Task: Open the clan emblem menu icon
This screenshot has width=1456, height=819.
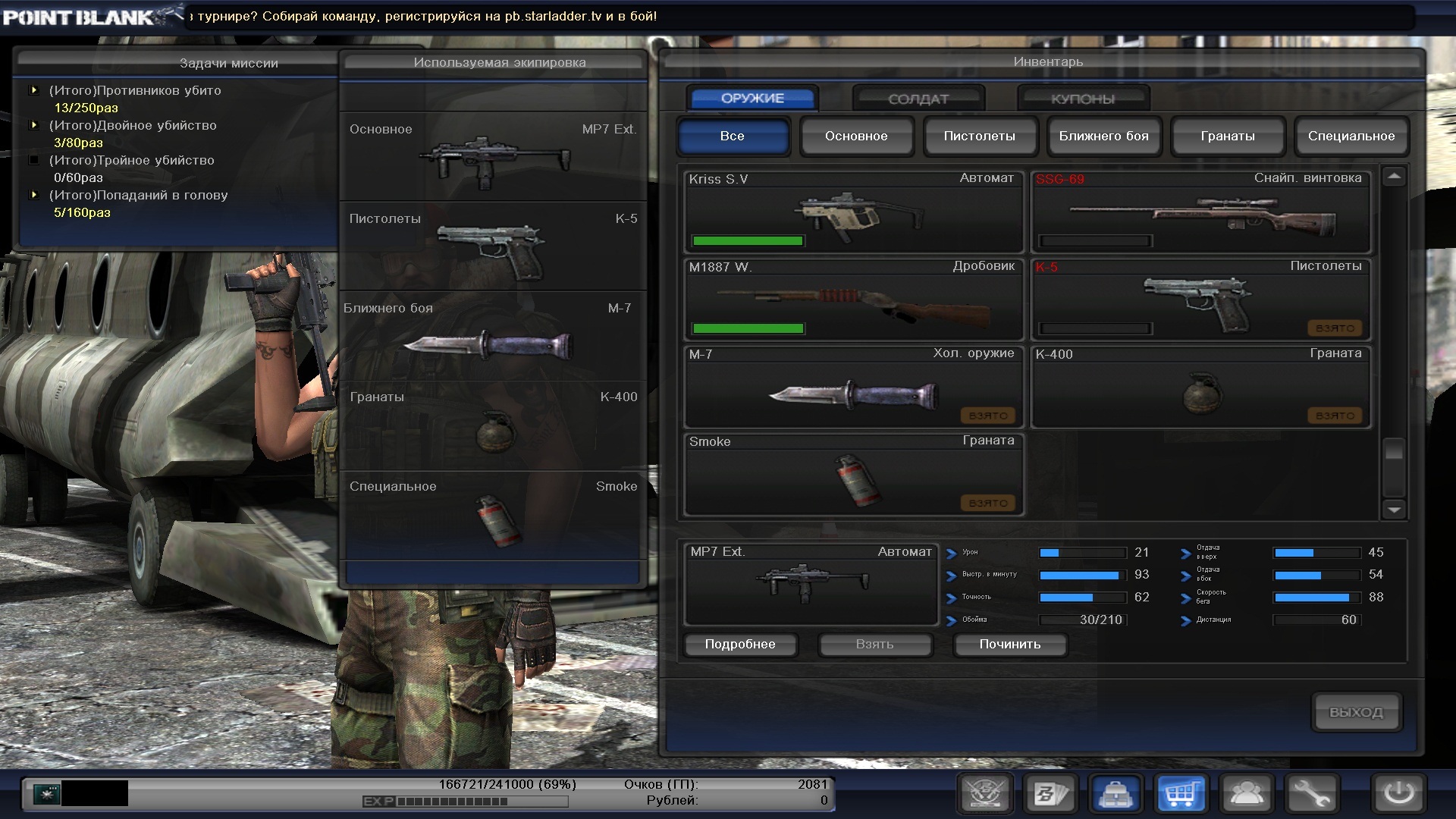Action: coord(985,794)
